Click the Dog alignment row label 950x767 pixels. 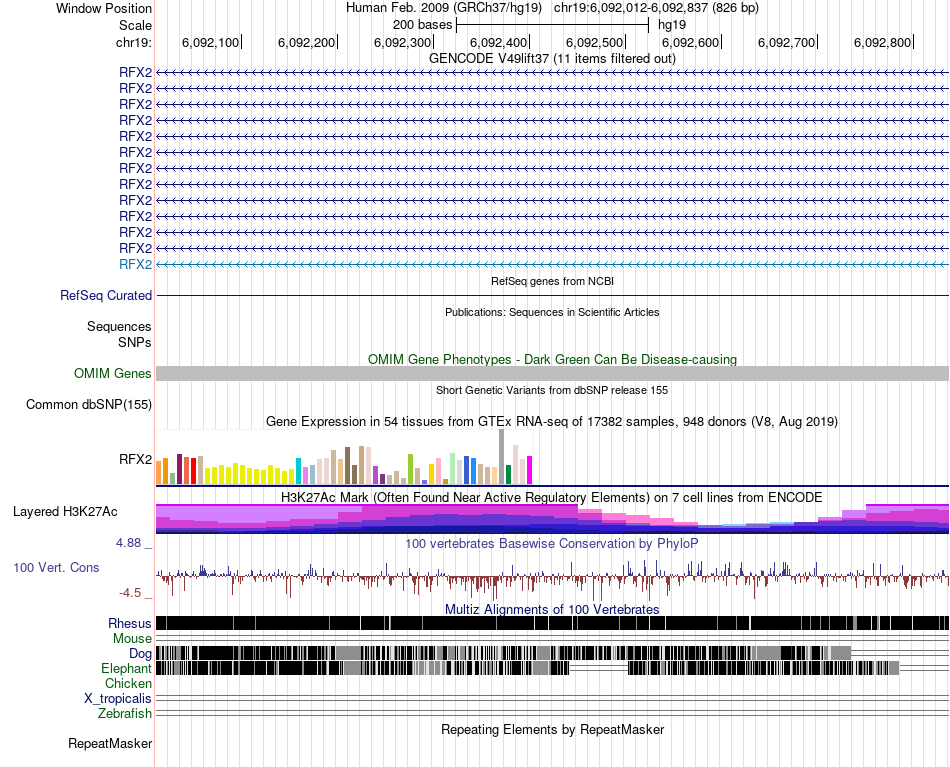140,653
